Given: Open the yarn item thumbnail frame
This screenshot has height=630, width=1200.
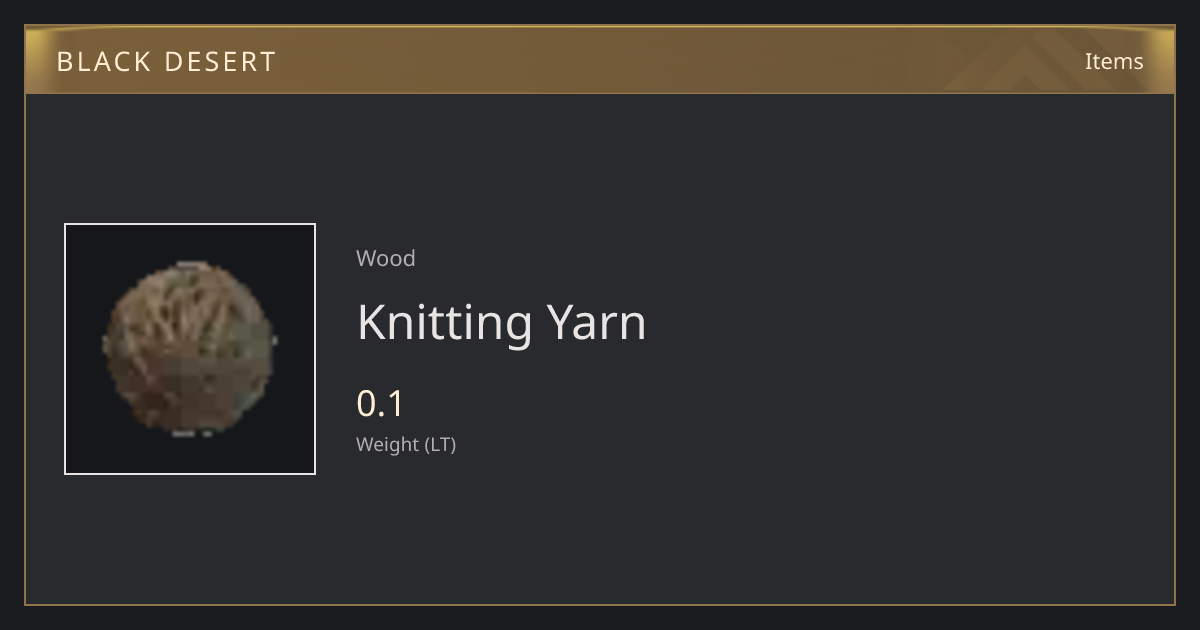Looking at the screenshot, I should [x=190, y=349].
